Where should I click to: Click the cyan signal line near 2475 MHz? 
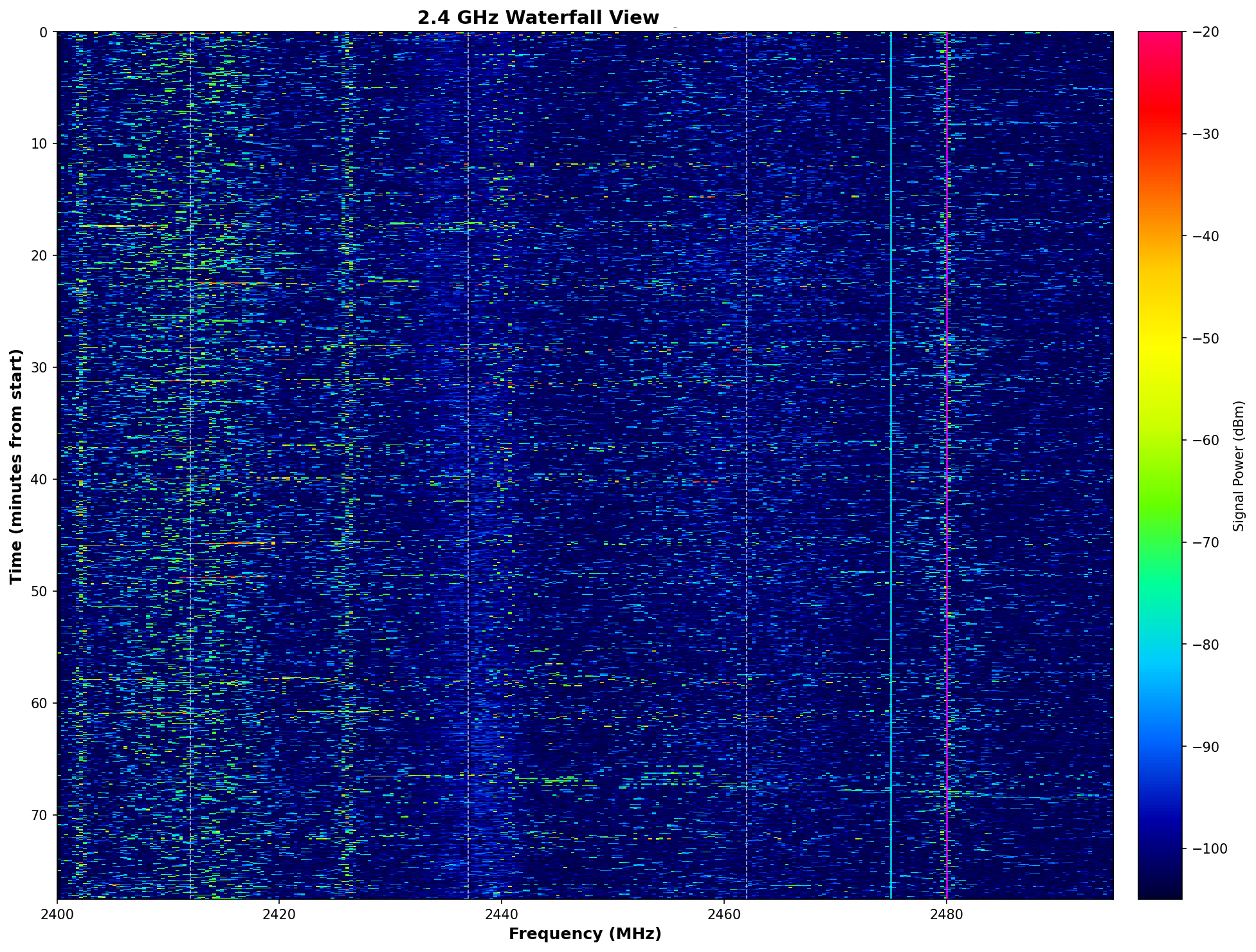coord(891,450)
